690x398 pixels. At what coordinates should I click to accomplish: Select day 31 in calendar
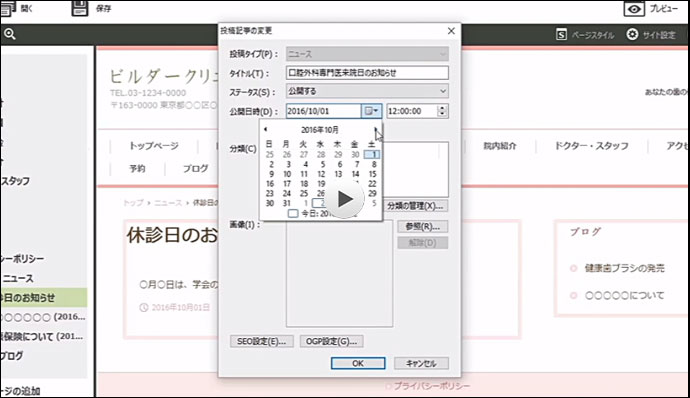[287, 203]
